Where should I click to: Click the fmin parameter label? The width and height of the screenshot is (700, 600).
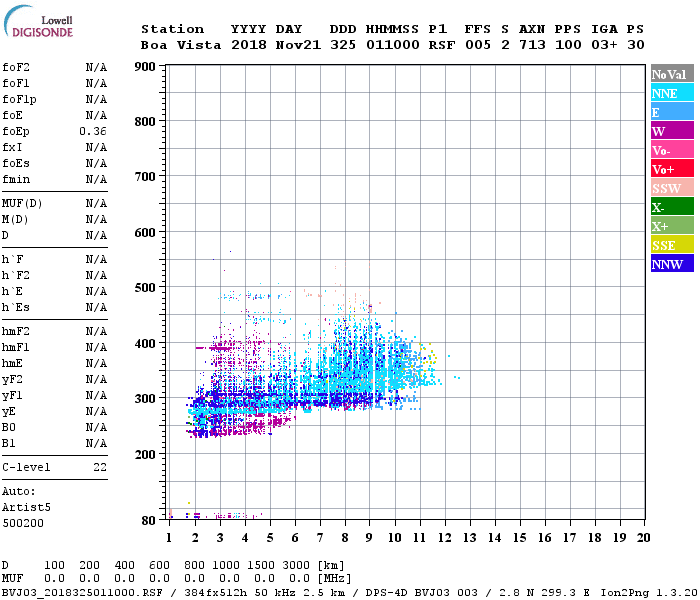coord(16,179)
